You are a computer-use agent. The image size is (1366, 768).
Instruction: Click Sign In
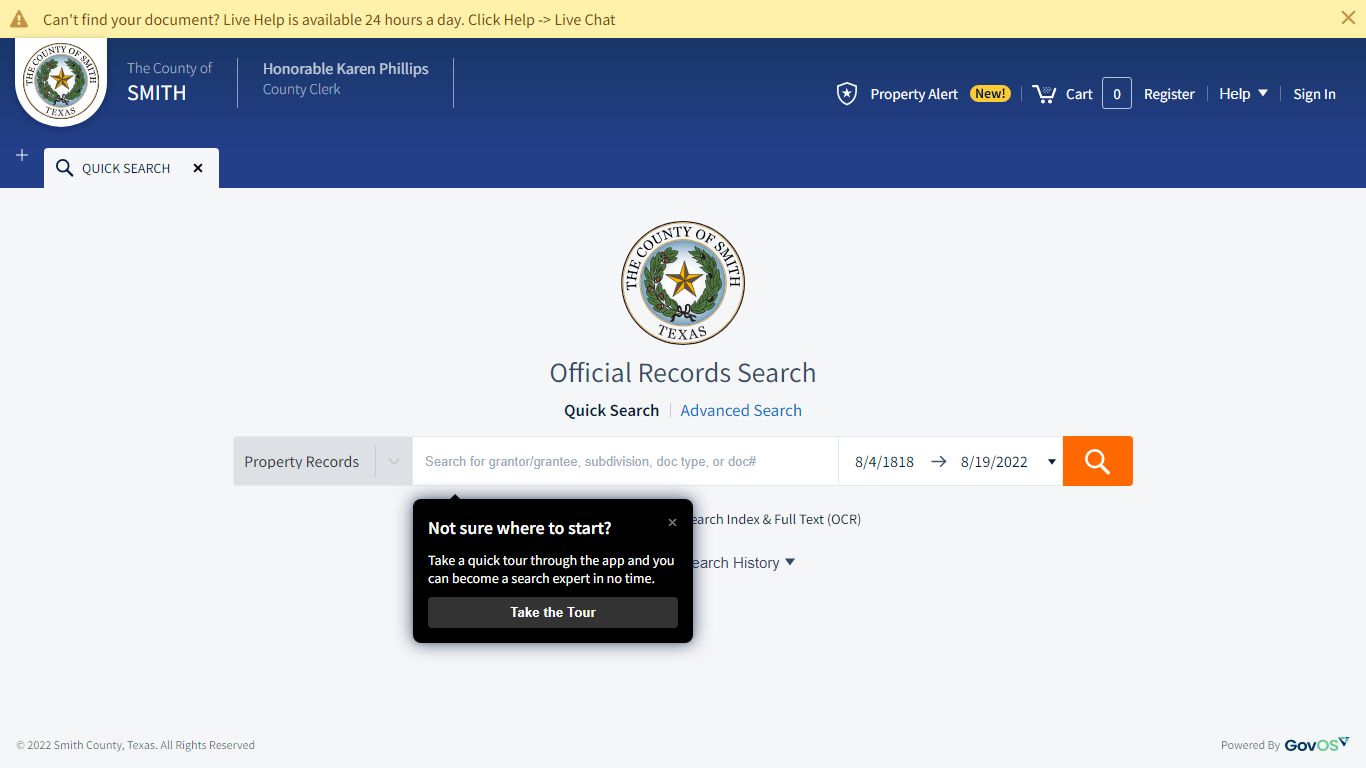coord(1314,94)
